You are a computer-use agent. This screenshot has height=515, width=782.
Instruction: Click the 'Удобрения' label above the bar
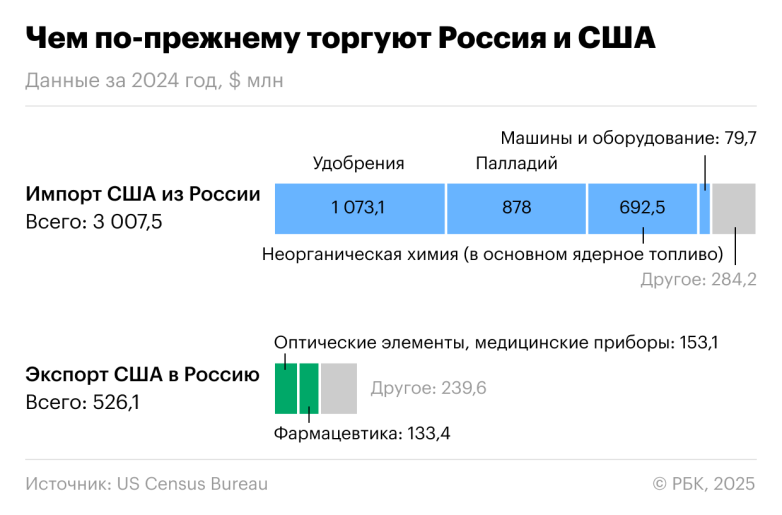[359, 163]
